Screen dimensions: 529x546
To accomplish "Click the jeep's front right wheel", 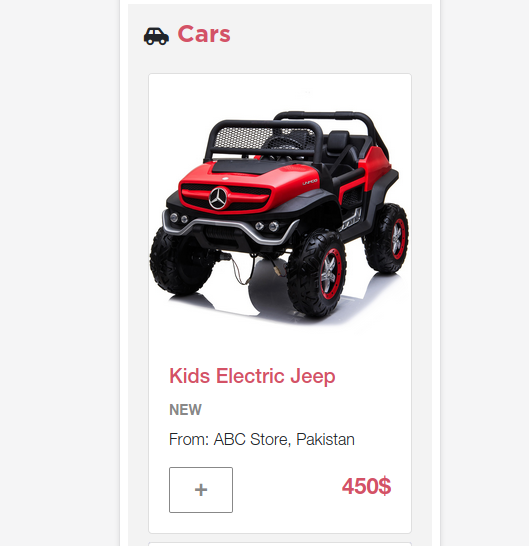I will 316,273.
